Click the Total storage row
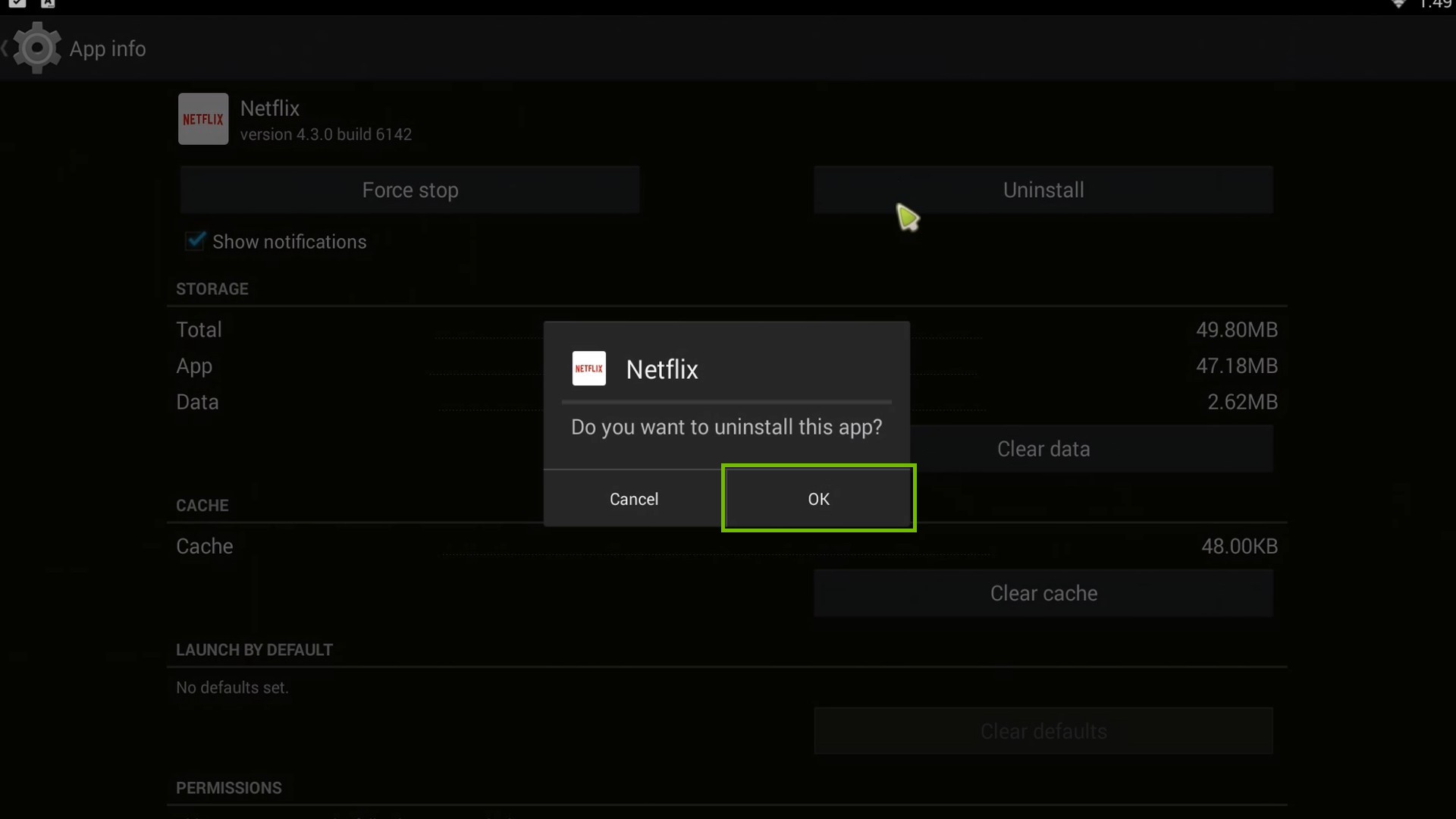Image resolution: width=1456 pixels, height=819 pixels. click(199, 329)
